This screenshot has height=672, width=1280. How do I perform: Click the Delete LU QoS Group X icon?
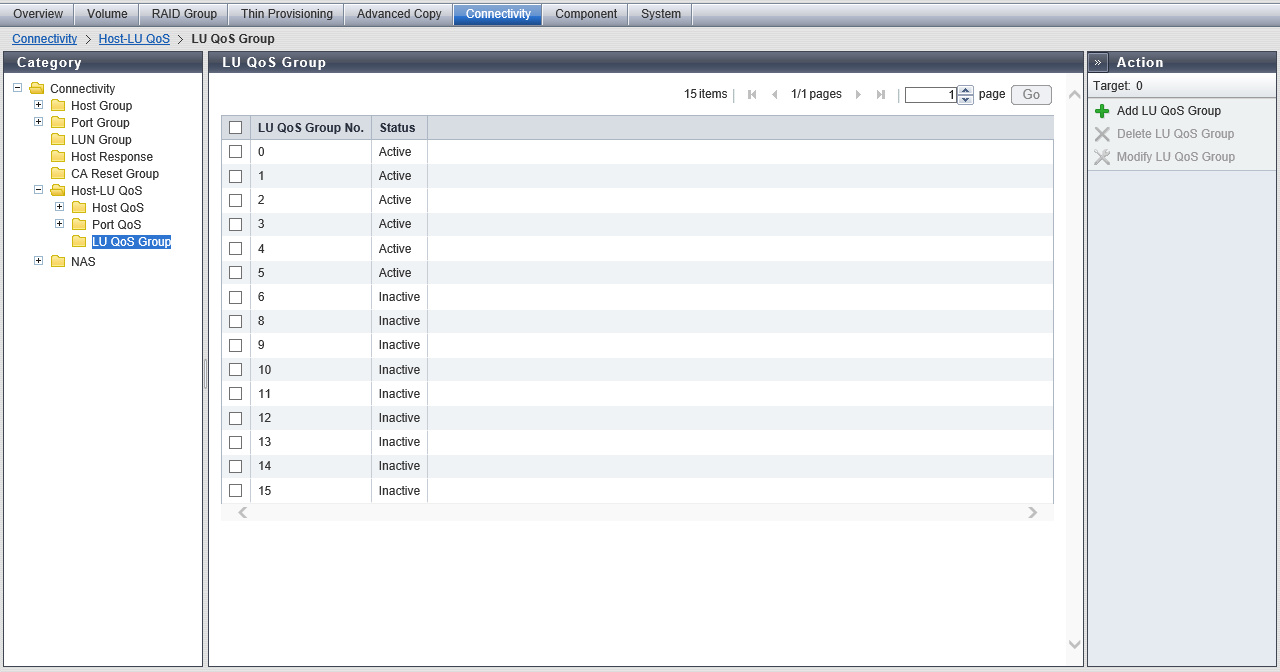[1102, 134]
